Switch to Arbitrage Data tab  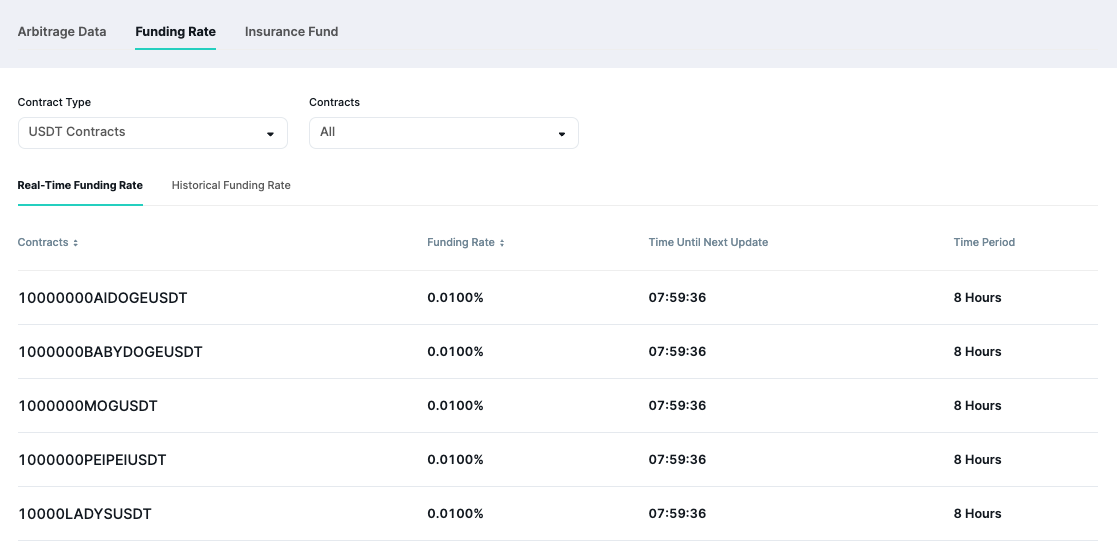click(62, 32)
